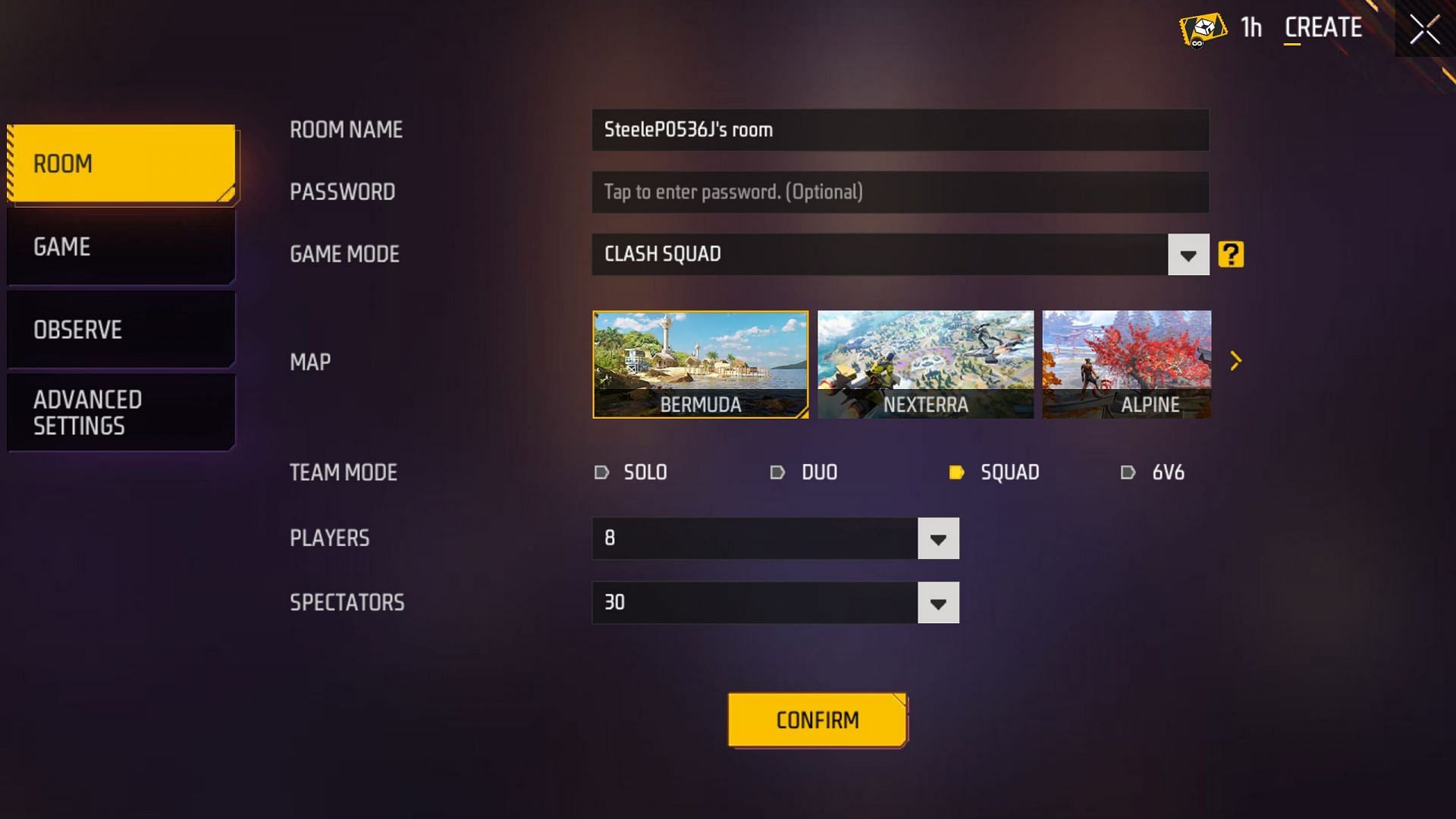The width and height of the screenshot is (1456, 819).
Task: Tap the Room Name input field
Action: coord(900,129)
